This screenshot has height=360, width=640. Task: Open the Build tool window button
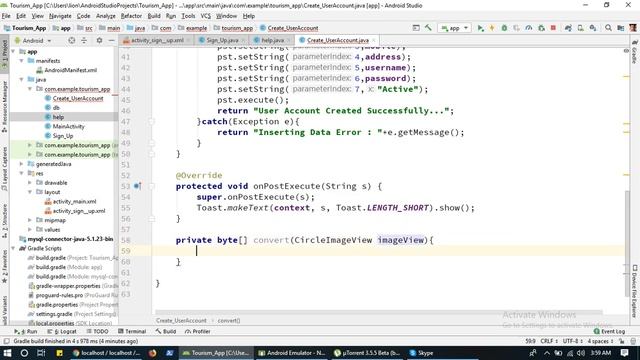pyautogui.click(x=166, y=331)
